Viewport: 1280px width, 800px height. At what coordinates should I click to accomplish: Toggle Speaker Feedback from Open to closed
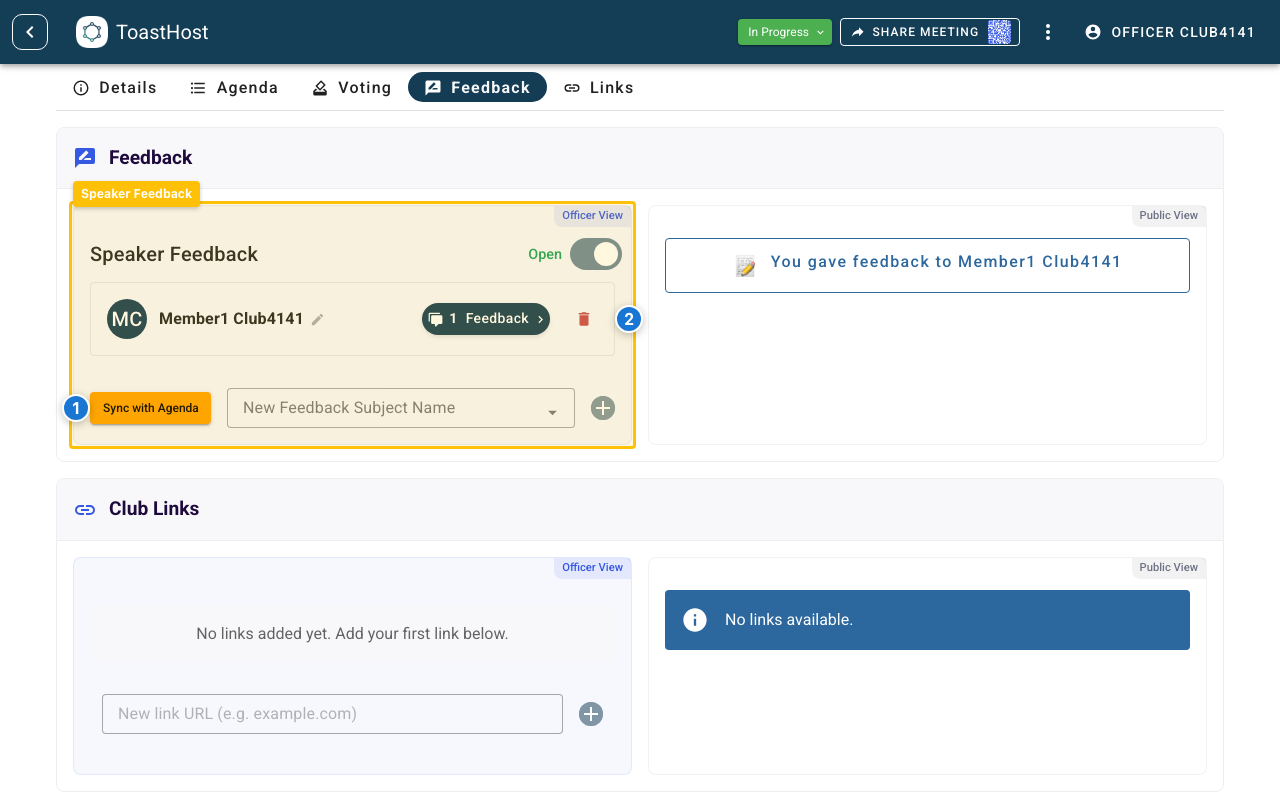click(x=595, y=254)
